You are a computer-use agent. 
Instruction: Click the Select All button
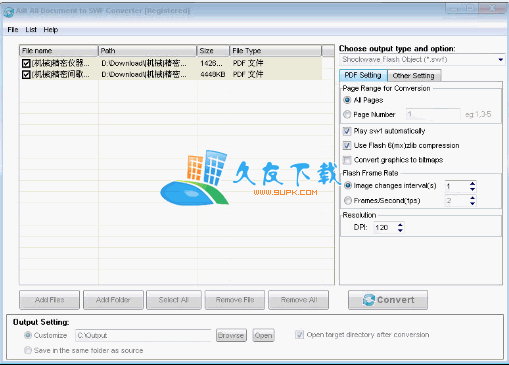pyautogui.click(x=174, y=300)
